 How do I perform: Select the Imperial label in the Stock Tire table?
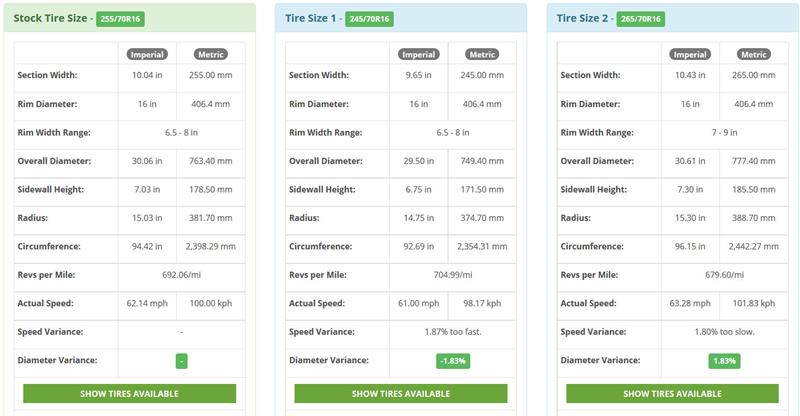(x=147, y=54)
